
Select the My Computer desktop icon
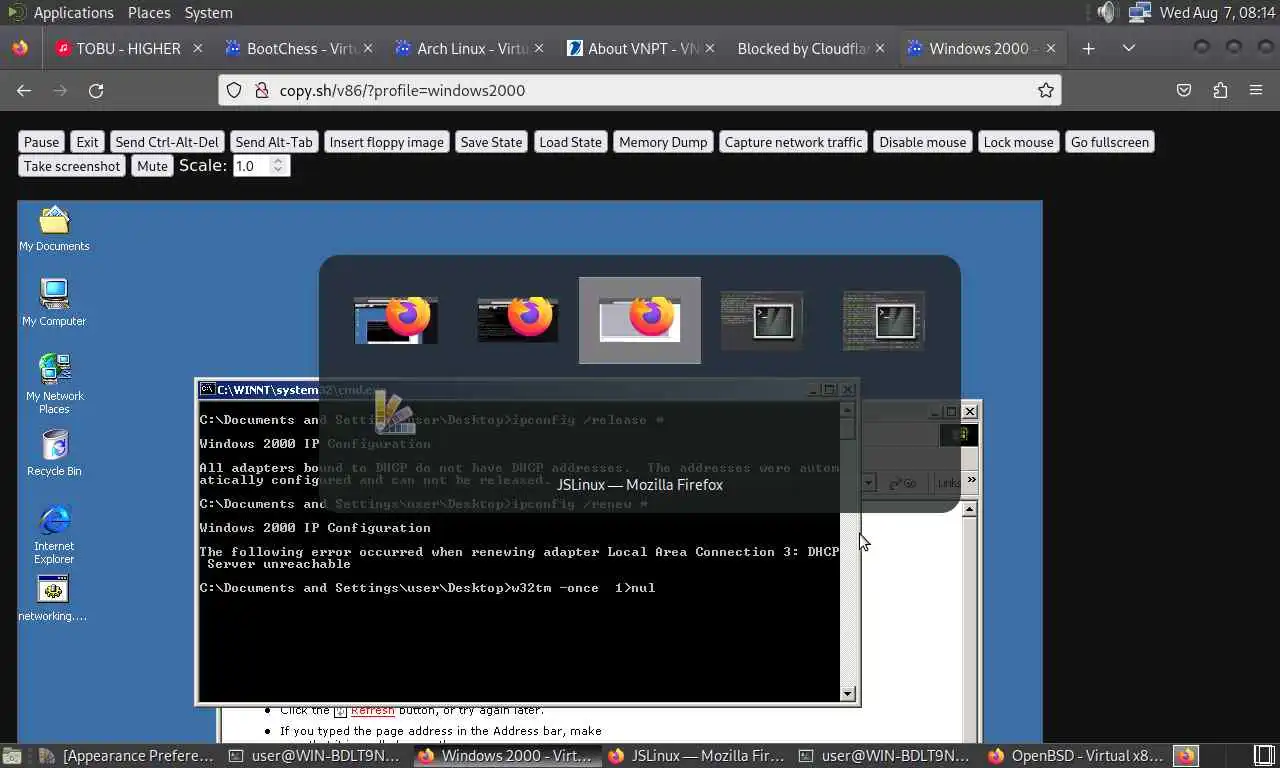[x=54, y=303]
